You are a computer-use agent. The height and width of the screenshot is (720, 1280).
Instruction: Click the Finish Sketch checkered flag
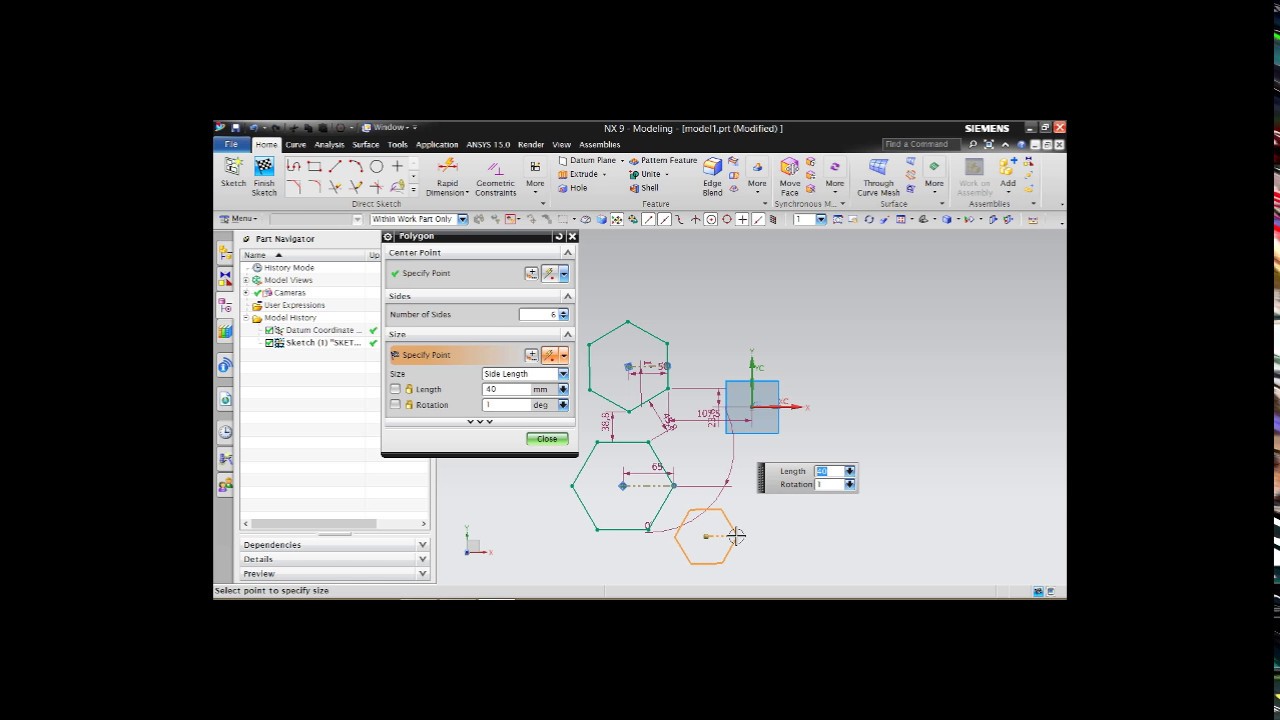click(264, 167)
